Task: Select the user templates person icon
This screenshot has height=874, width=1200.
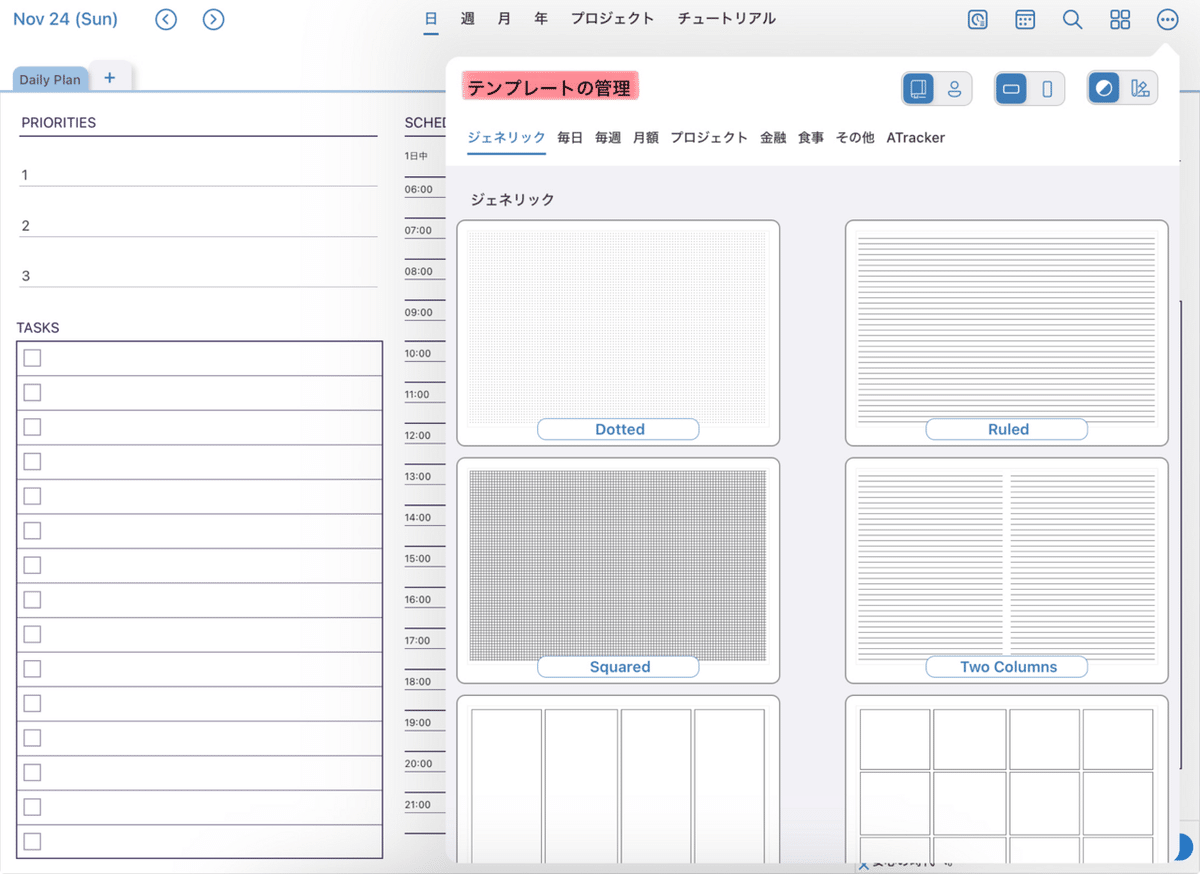Action: [x=954, y=89]
